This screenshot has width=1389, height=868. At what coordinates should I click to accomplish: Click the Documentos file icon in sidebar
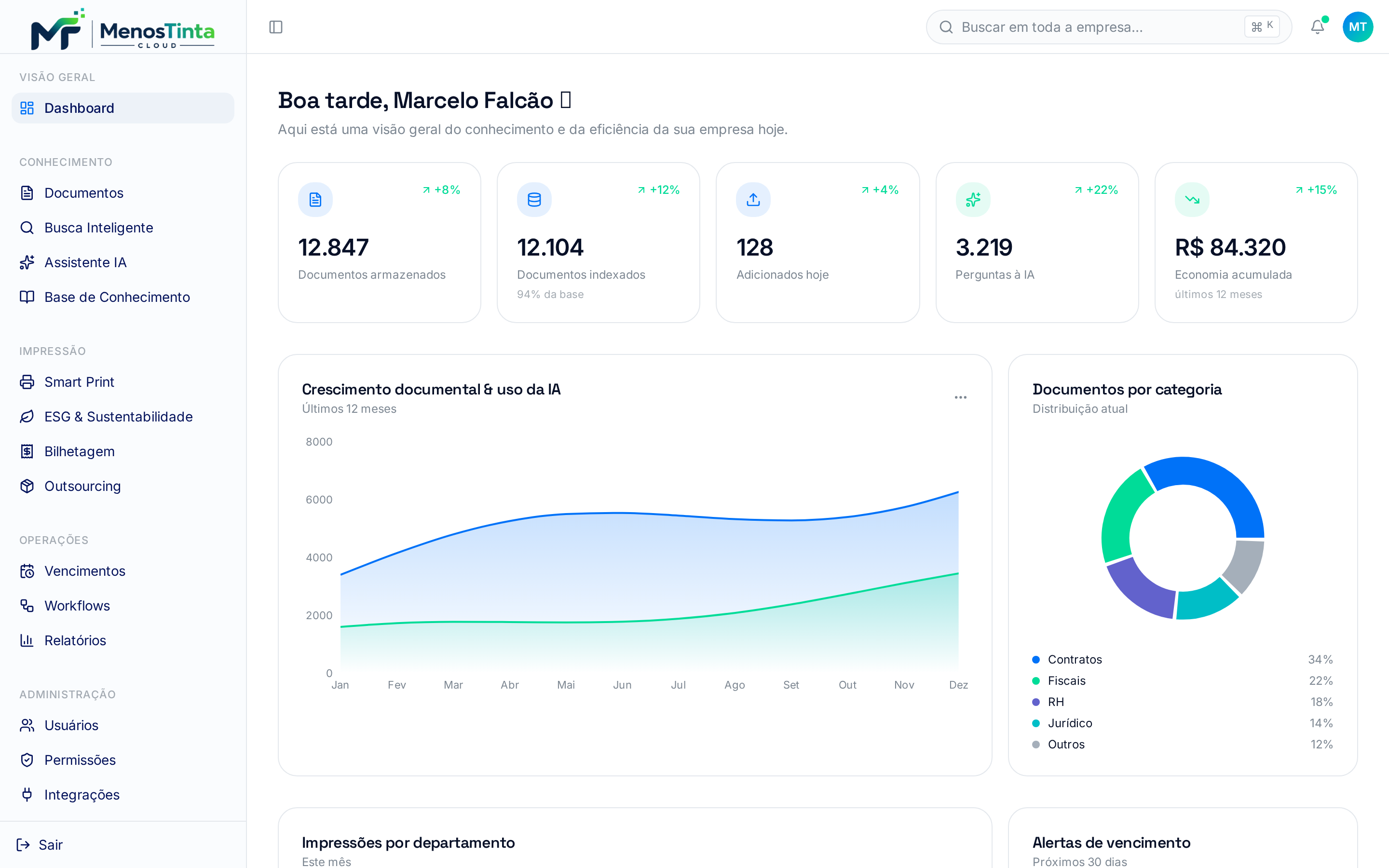(27, 193)
